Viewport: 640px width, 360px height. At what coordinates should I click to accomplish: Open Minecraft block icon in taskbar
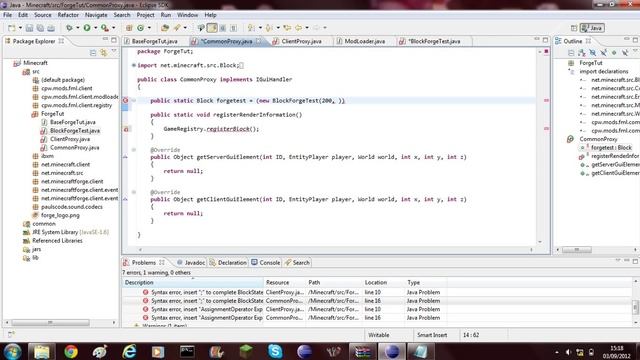246,351
